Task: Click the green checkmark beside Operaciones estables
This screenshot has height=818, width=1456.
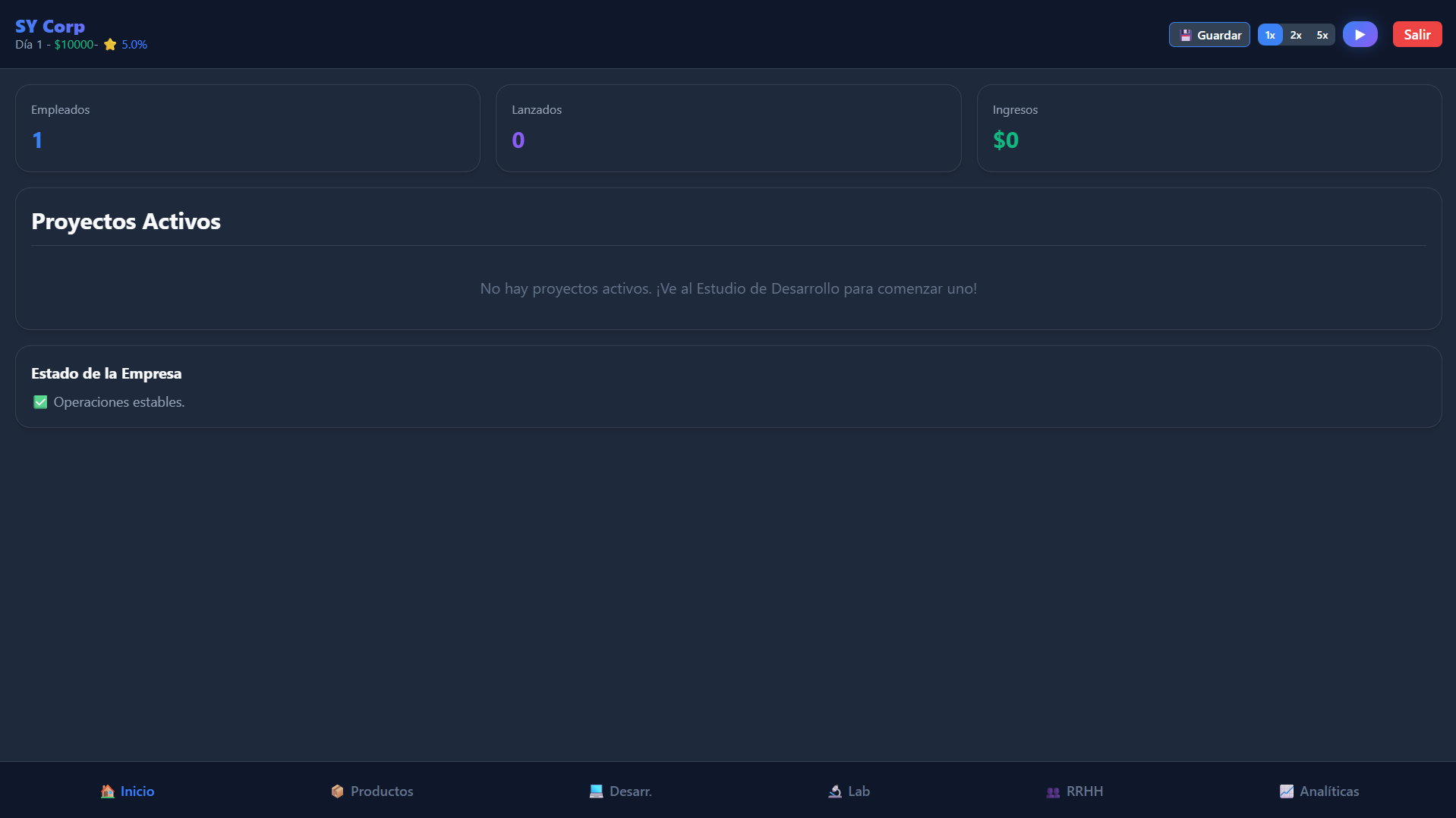Action: [40, 402]
